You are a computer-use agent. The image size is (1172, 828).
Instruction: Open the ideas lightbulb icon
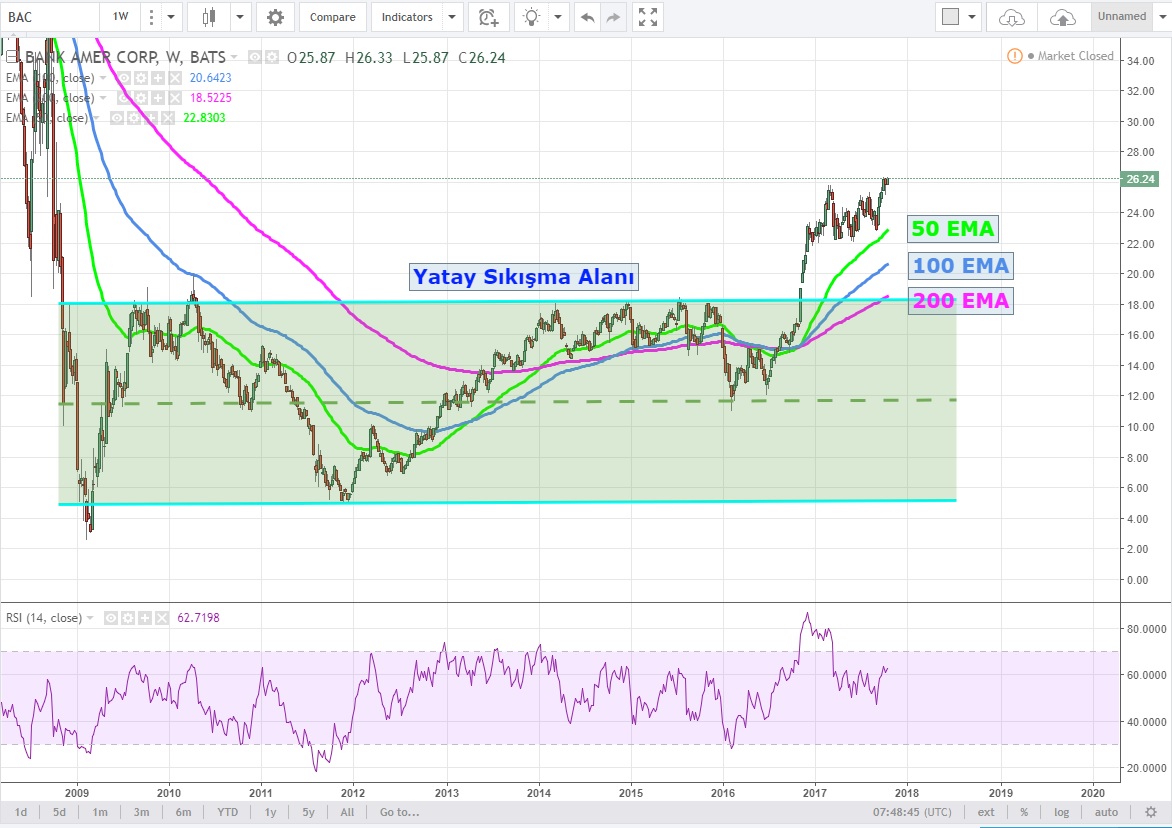(x=532, y=17)
